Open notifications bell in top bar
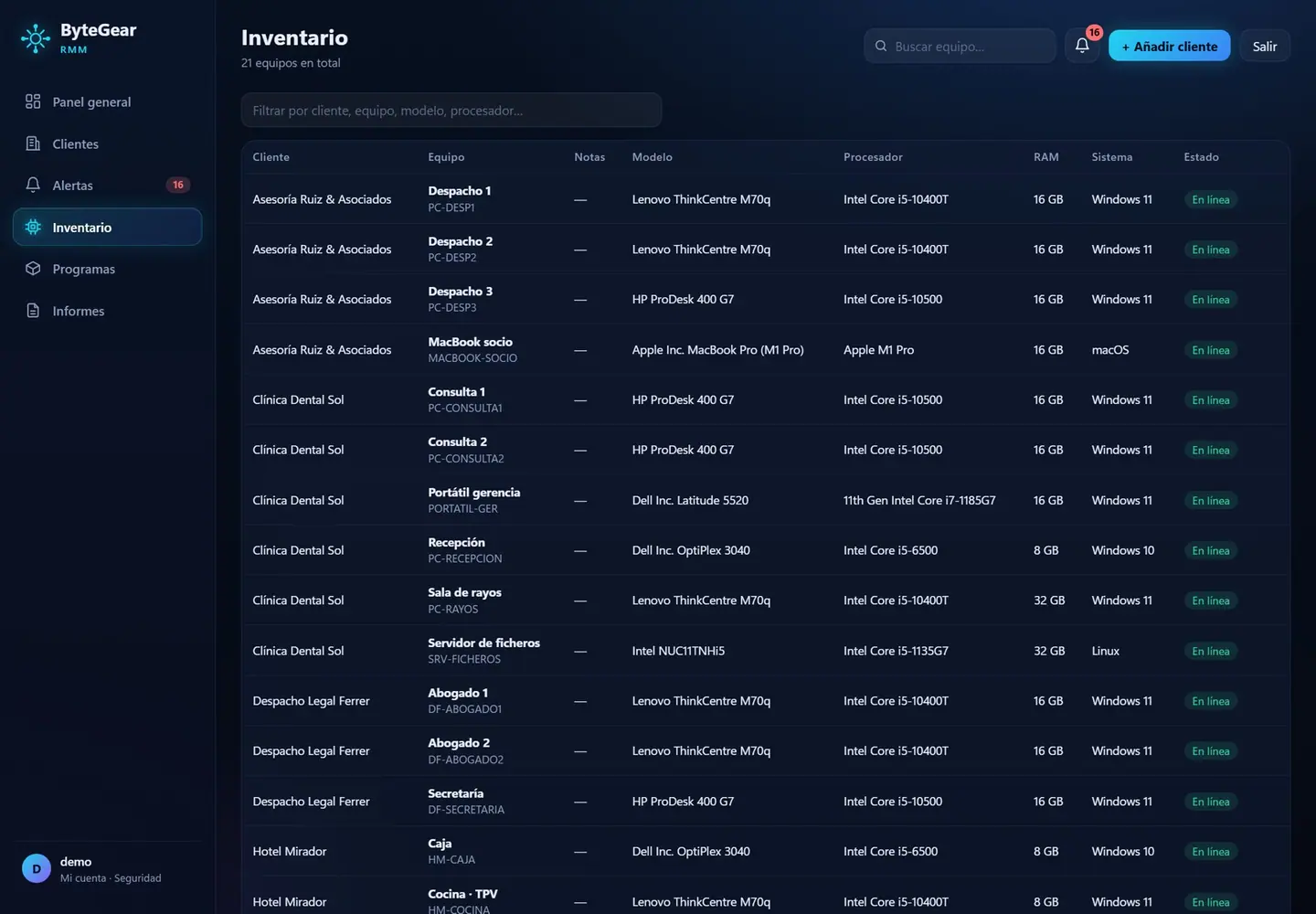The height and width of the screenshot is (914, 1316). click(x=1082, y=46)
